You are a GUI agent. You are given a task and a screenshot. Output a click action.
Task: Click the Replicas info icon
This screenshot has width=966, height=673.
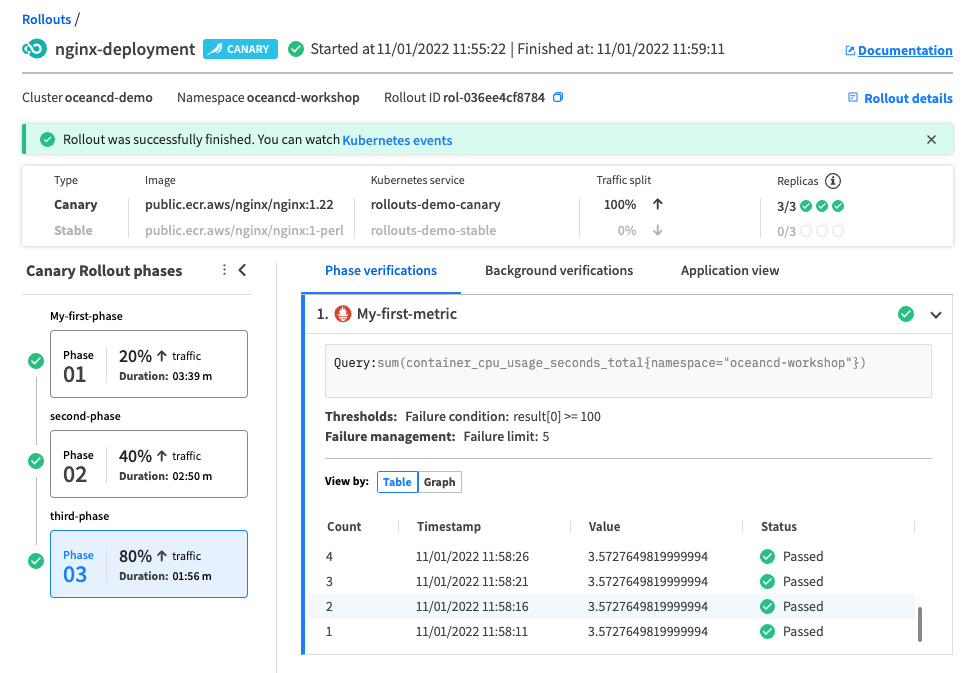coord(833,181)
